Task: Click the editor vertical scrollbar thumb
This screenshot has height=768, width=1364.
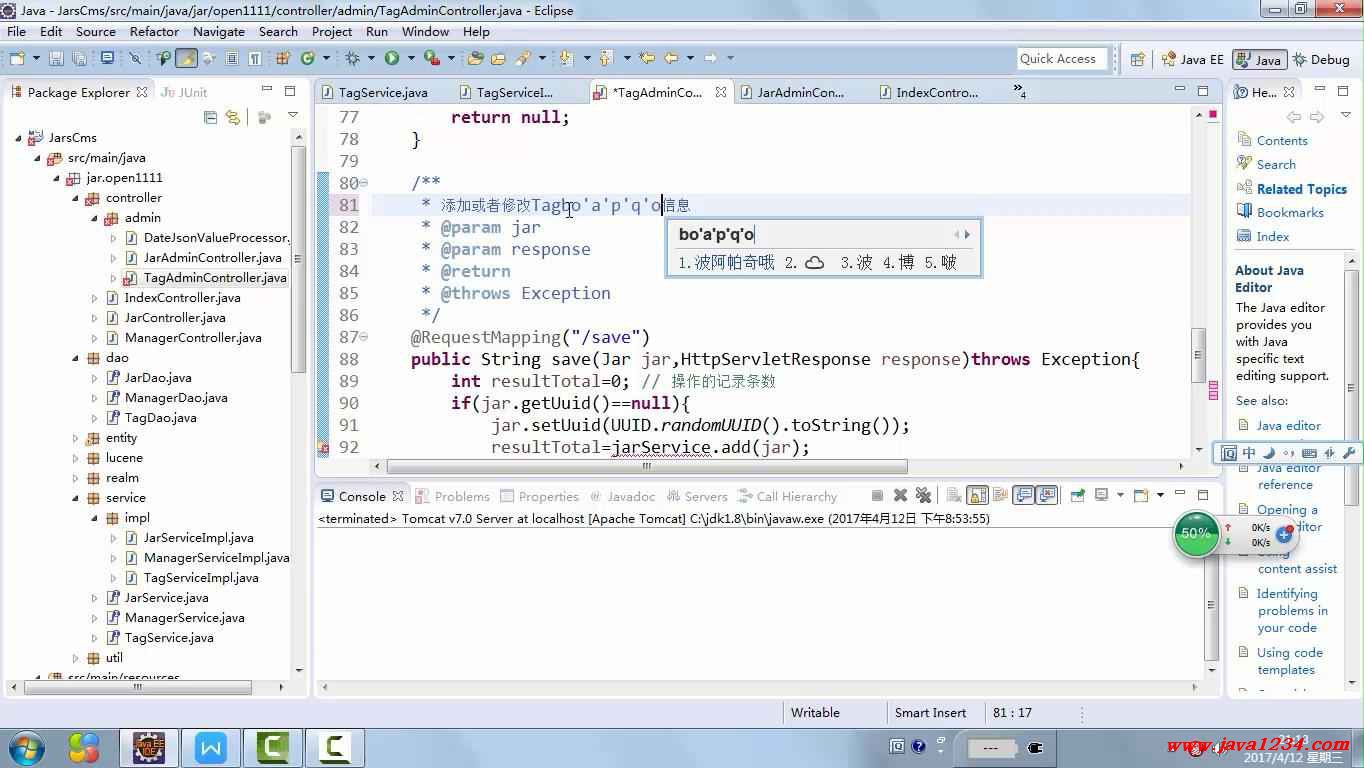Action: [1198, 356]
